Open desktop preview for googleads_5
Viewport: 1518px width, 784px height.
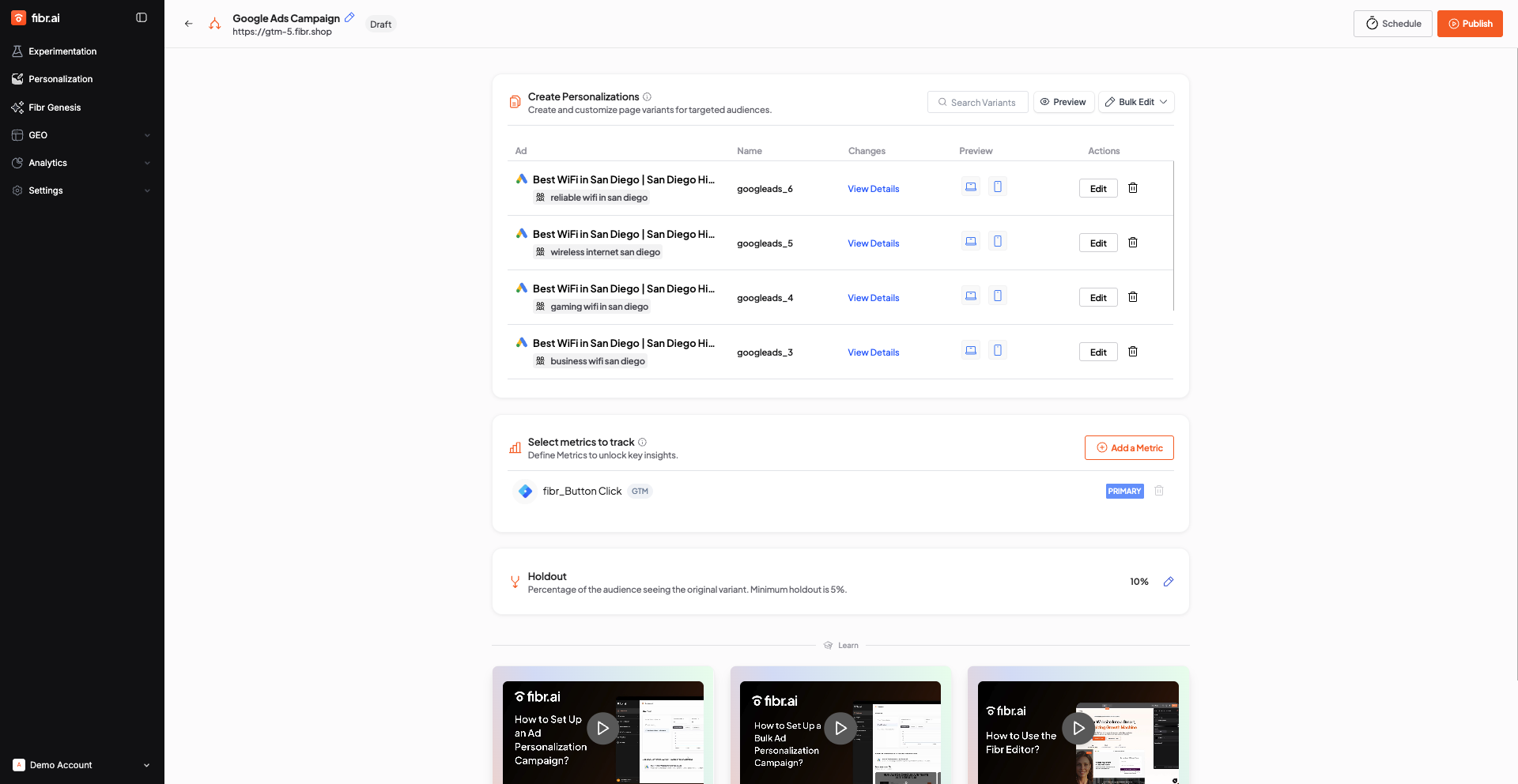click(971, 242)
